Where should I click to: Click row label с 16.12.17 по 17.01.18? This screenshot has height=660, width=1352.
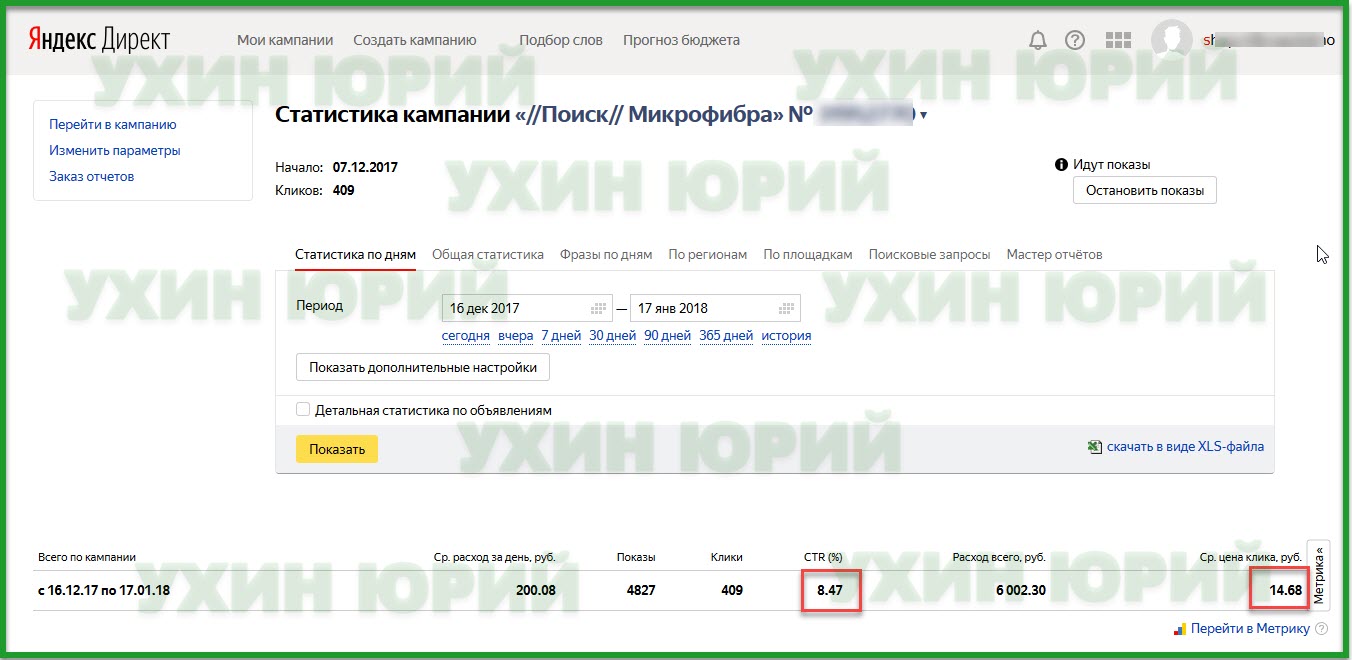click(x=104, y=590)
